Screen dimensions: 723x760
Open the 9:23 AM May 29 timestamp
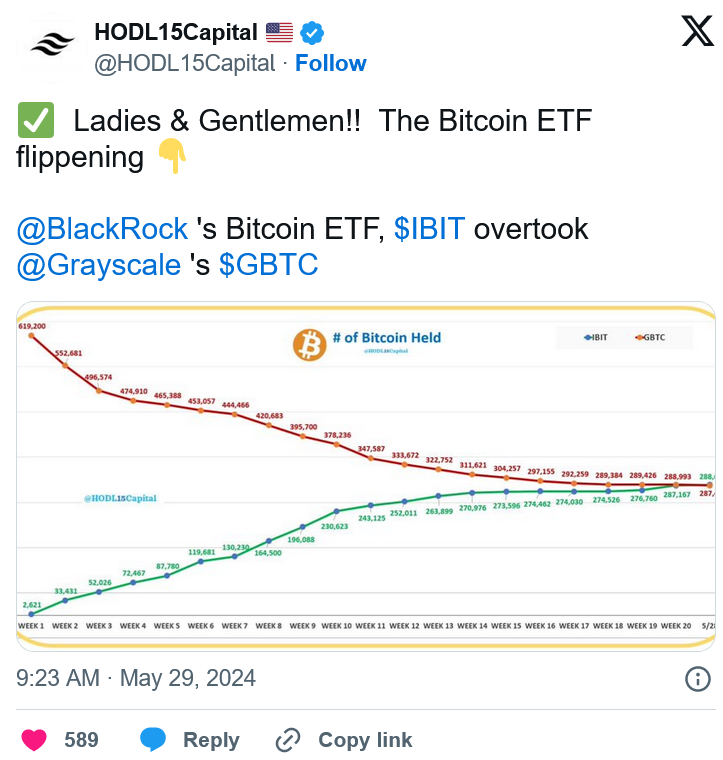(136, 678)
